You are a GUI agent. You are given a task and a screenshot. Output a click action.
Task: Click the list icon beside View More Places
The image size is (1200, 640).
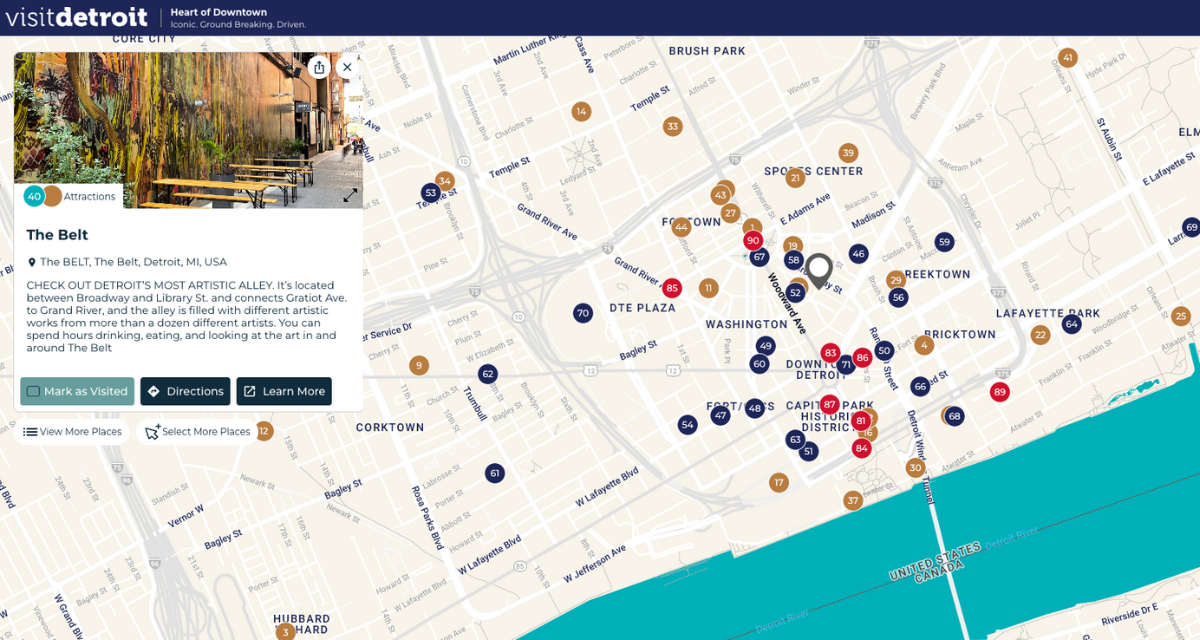(x=28, y=431)
